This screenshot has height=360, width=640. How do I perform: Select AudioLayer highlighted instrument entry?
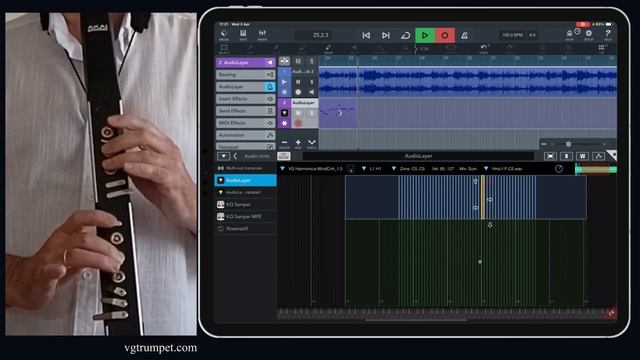(246, 180)
